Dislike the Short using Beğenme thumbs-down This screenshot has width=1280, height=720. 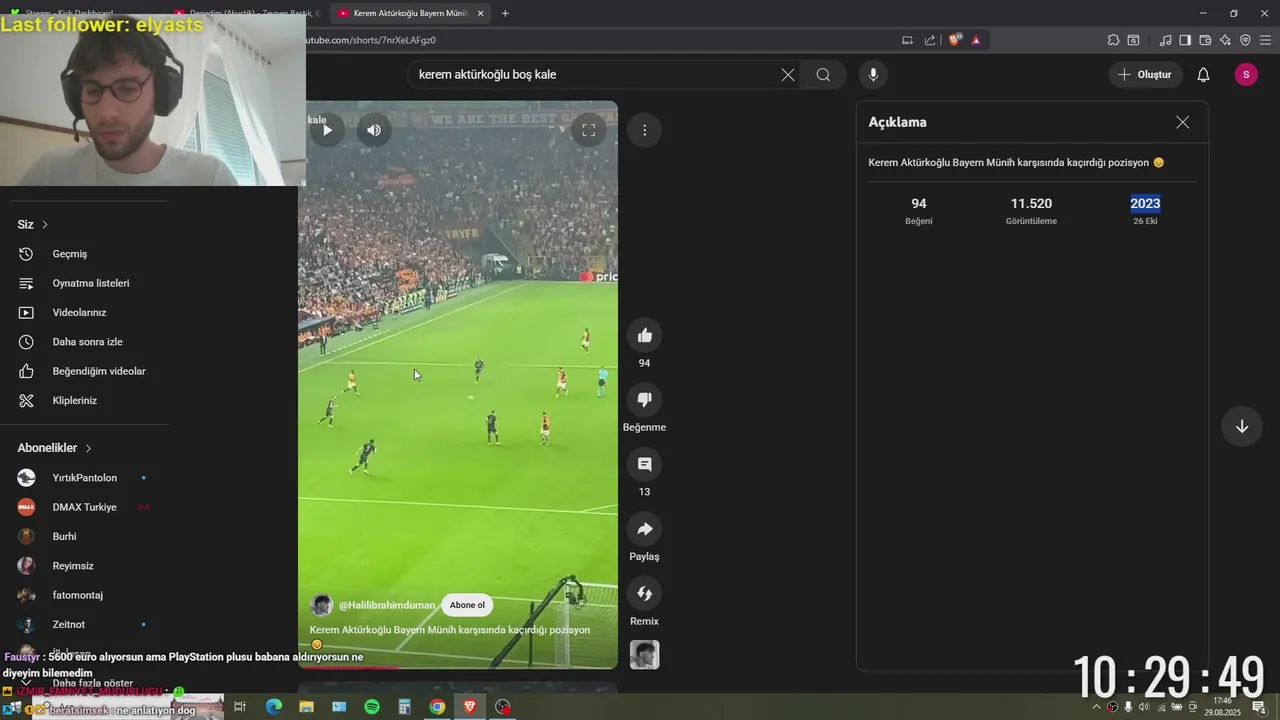(x=645, y=400)
